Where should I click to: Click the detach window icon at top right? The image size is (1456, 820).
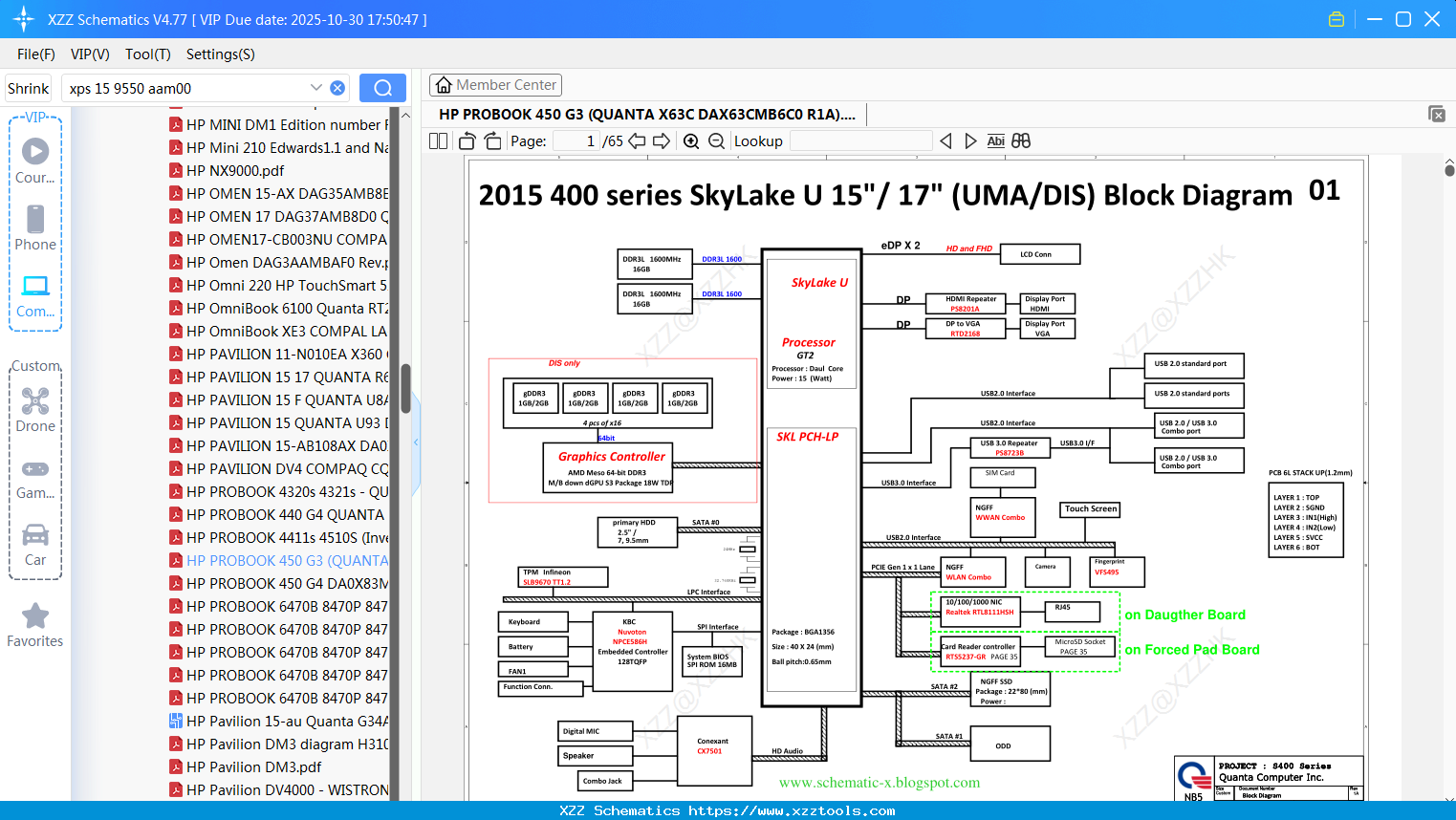click(x=1437, y=114)
